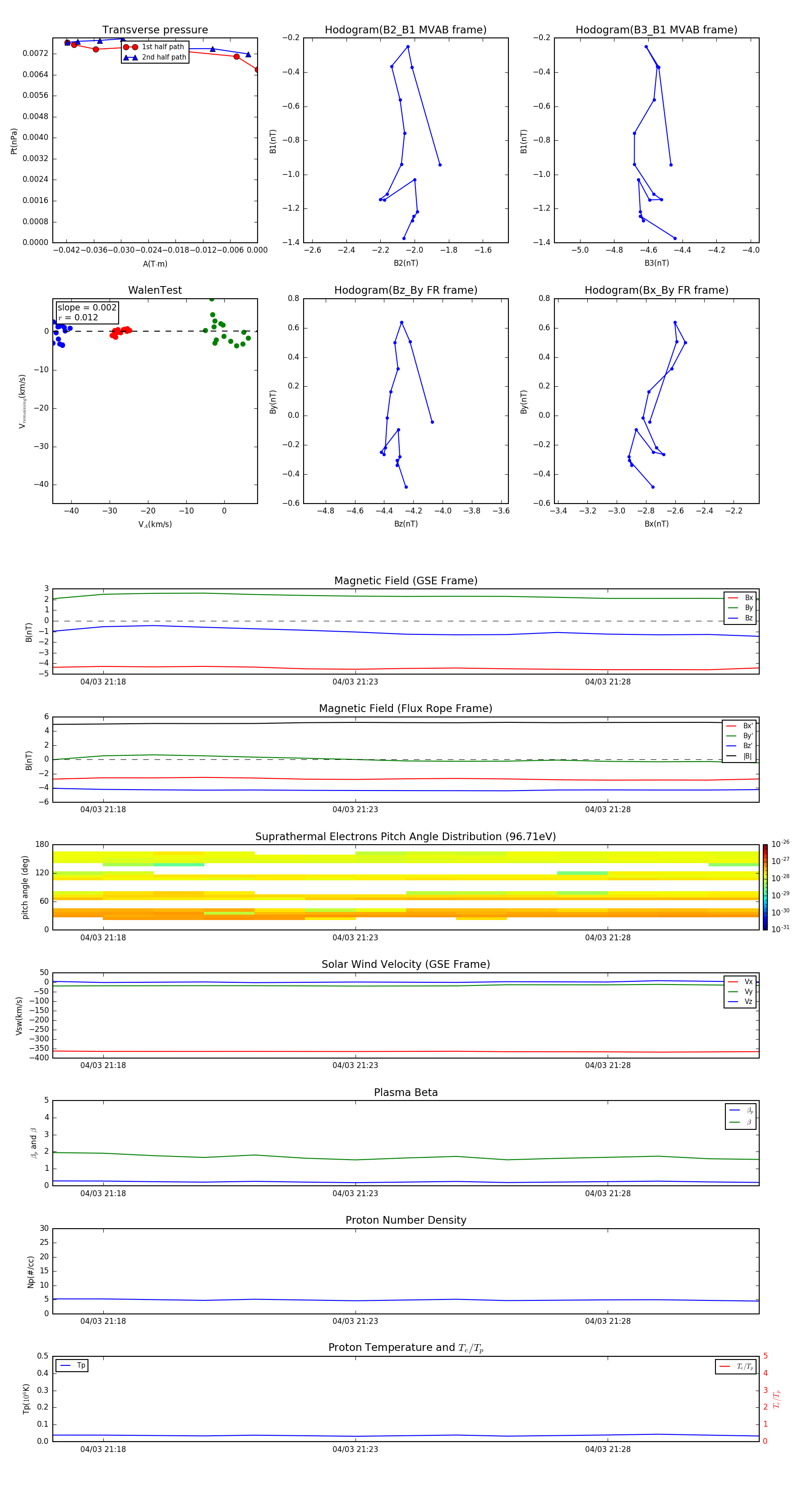
Task: Click the Proton Temperature and Te/Tp title
Action: 406,1347
